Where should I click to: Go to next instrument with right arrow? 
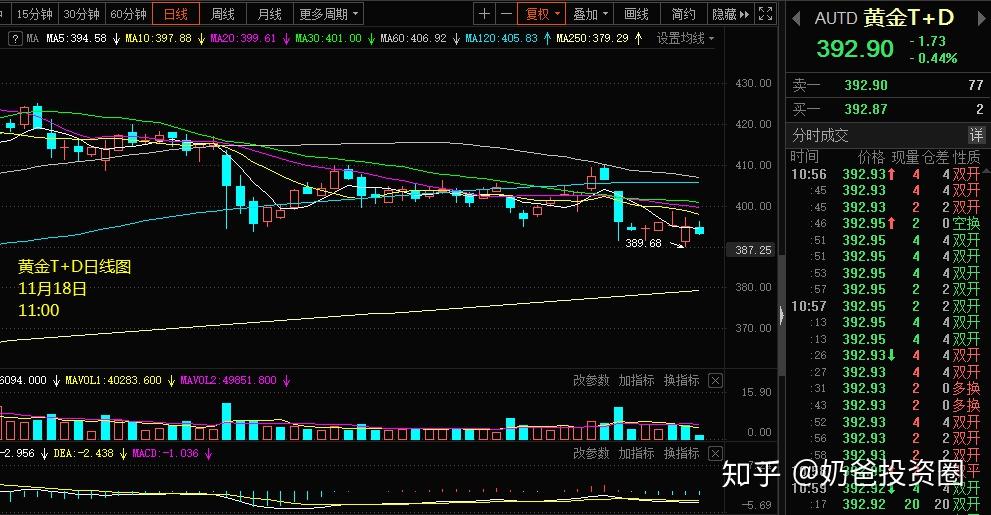(982, 18)
